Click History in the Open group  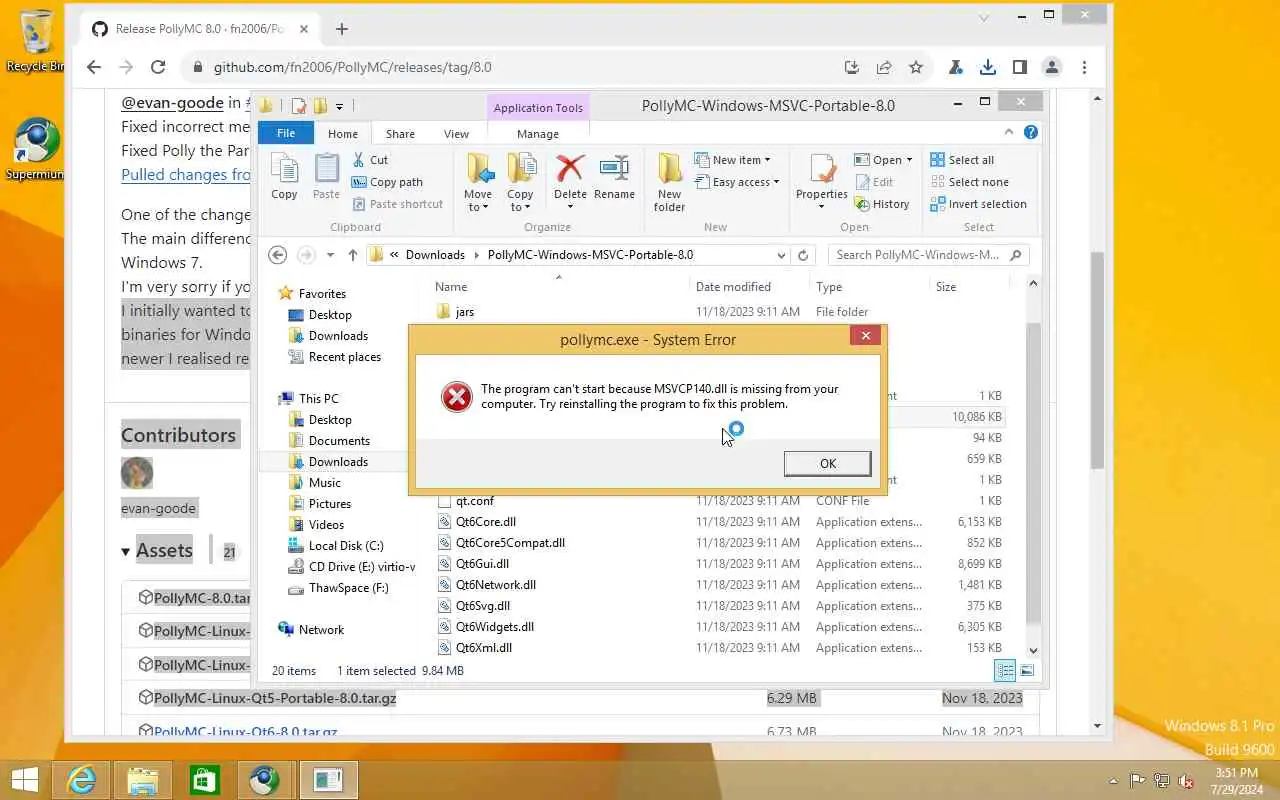coord(881,204)
